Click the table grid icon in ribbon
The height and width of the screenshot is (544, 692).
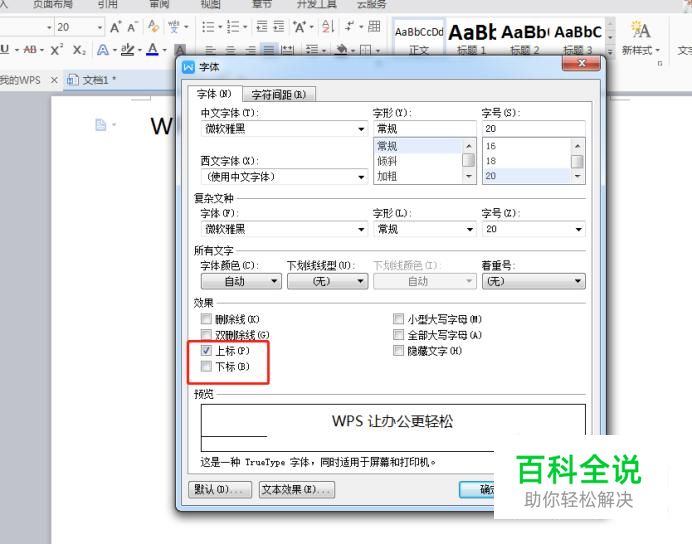(374, 26)
